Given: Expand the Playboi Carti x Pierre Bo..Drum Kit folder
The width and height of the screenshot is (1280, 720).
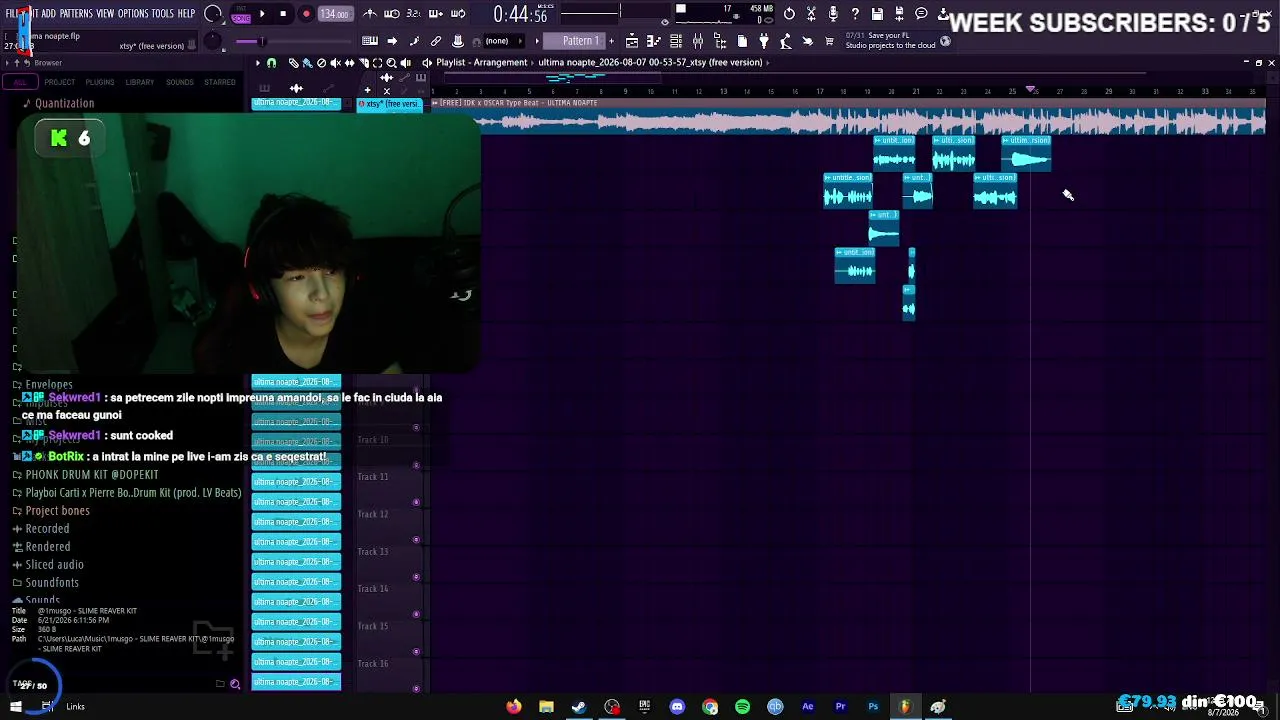Looking at the screenshot, I should point(127,493).
